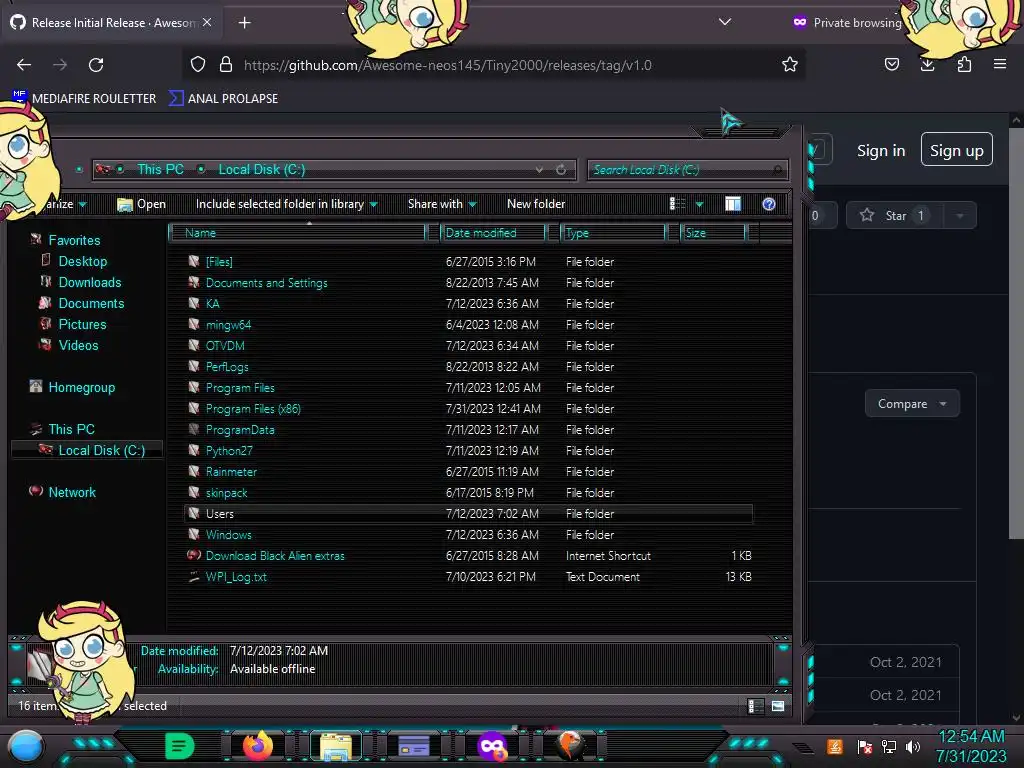Screen dimensions: 1024x768
Task: Open the Share with dropdown
Action: click(x=442, y=204)
